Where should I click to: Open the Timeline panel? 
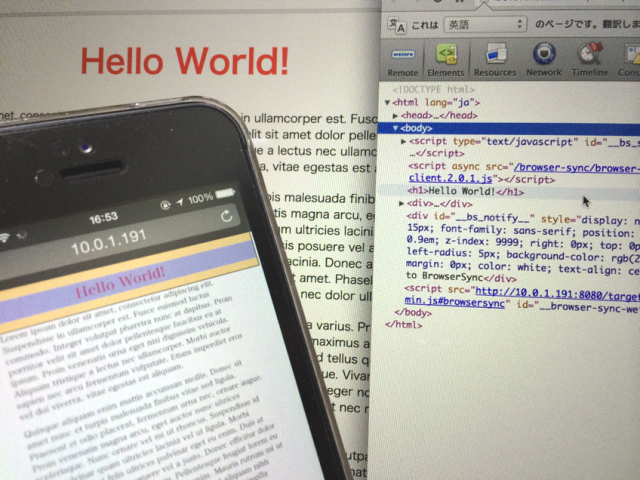[590, 57]
